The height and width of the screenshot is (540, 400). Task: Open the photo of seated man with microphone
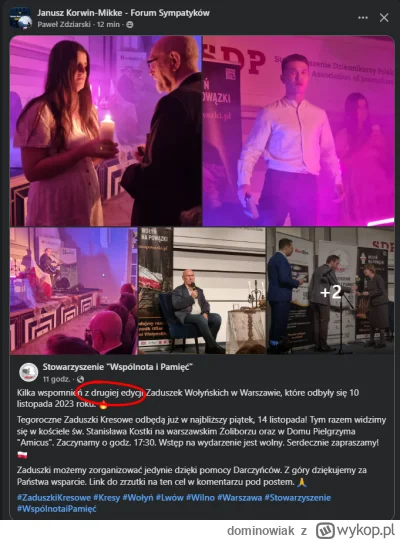(x=202, y=291)
